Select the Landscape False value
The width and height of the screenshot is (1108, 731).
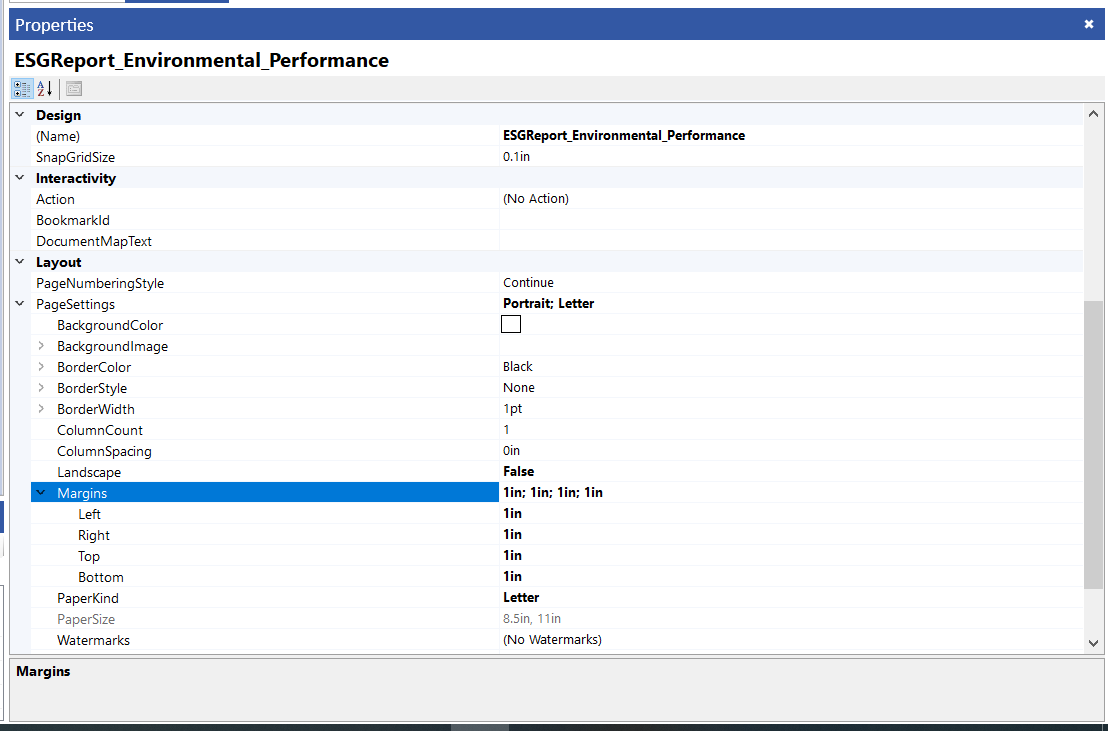(790, 472)
